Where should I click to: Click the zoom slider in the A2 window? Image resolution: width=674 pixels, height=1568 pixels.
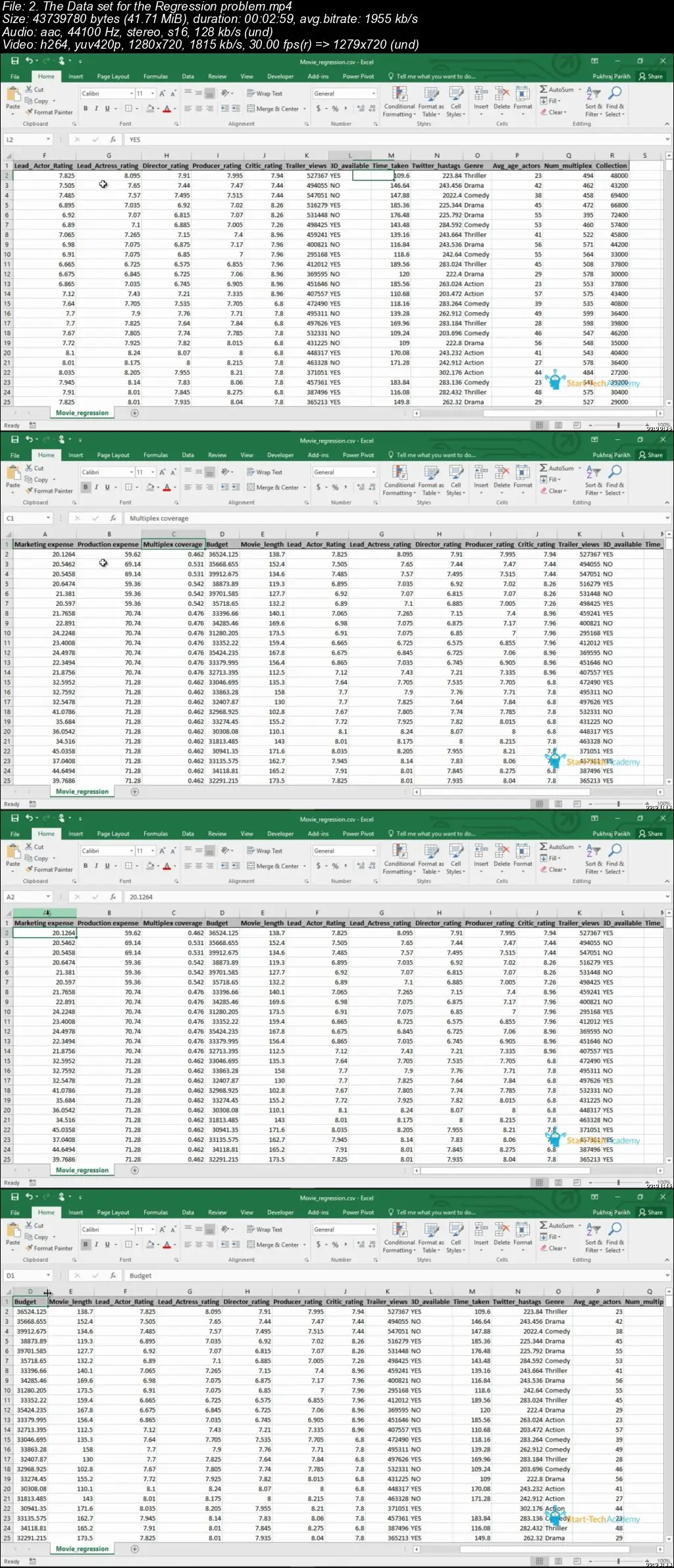pyautogui.click(x=619, y=1183)
